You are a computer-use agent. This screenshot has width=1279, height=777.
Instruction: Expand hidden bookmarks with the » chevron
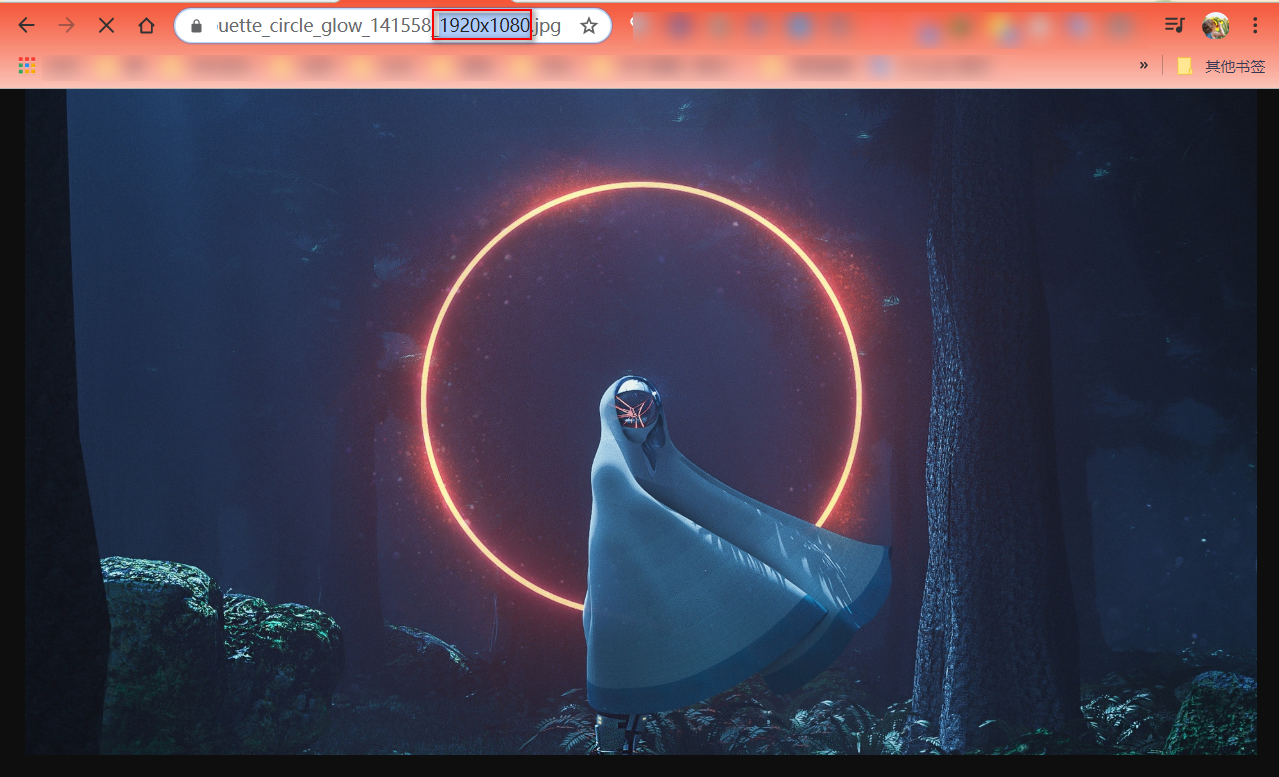click(1144, 66)
